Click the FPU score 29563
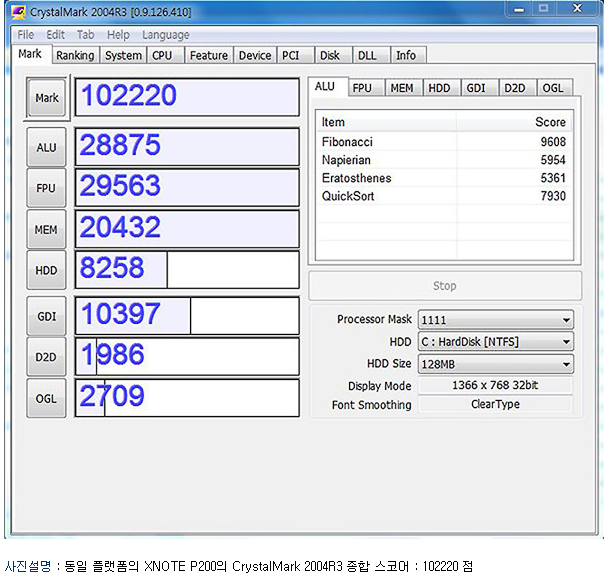The image size is (614, 582). click(187, 188)
